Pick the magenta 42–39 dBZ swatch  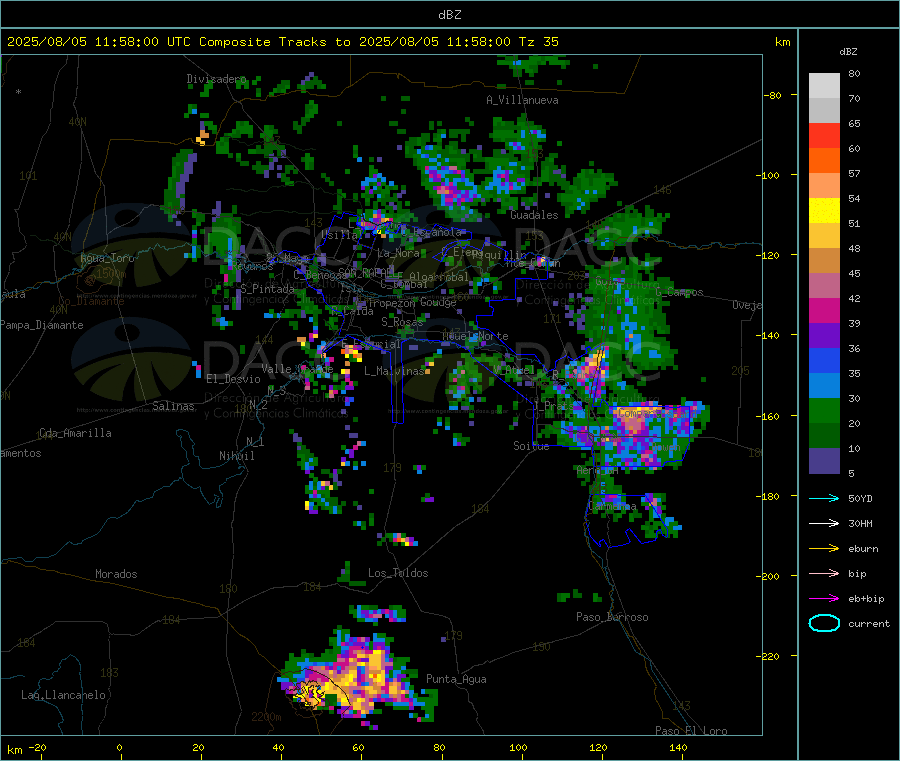point(824,311)
